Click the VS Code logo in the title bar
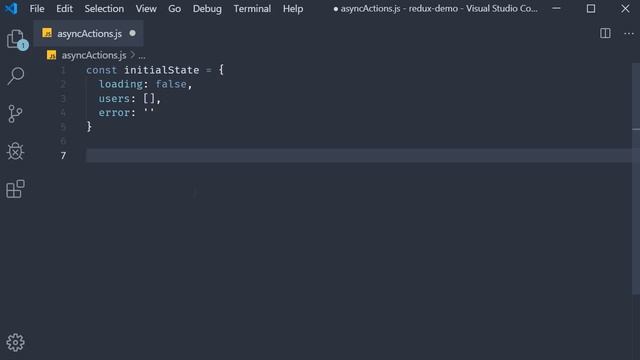This screenshot has width=640, height=360. click(x=11, y=8)
